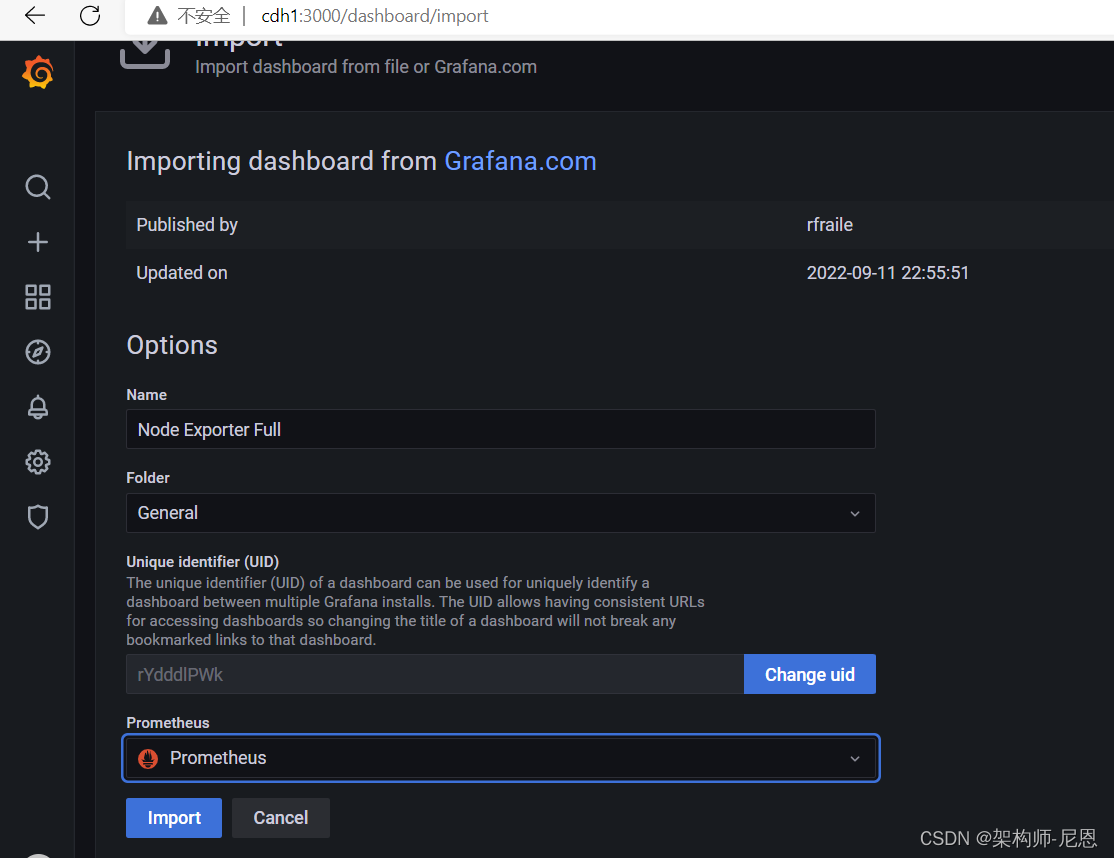Click the Import button
This screenshot has width=1114, height=858.
tap(174, 818)
